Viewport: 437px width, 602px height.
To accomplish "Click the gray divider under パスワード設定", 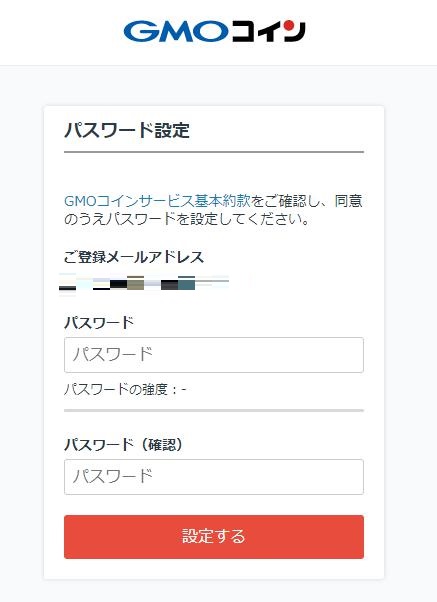I will click(x=214, y=152).
